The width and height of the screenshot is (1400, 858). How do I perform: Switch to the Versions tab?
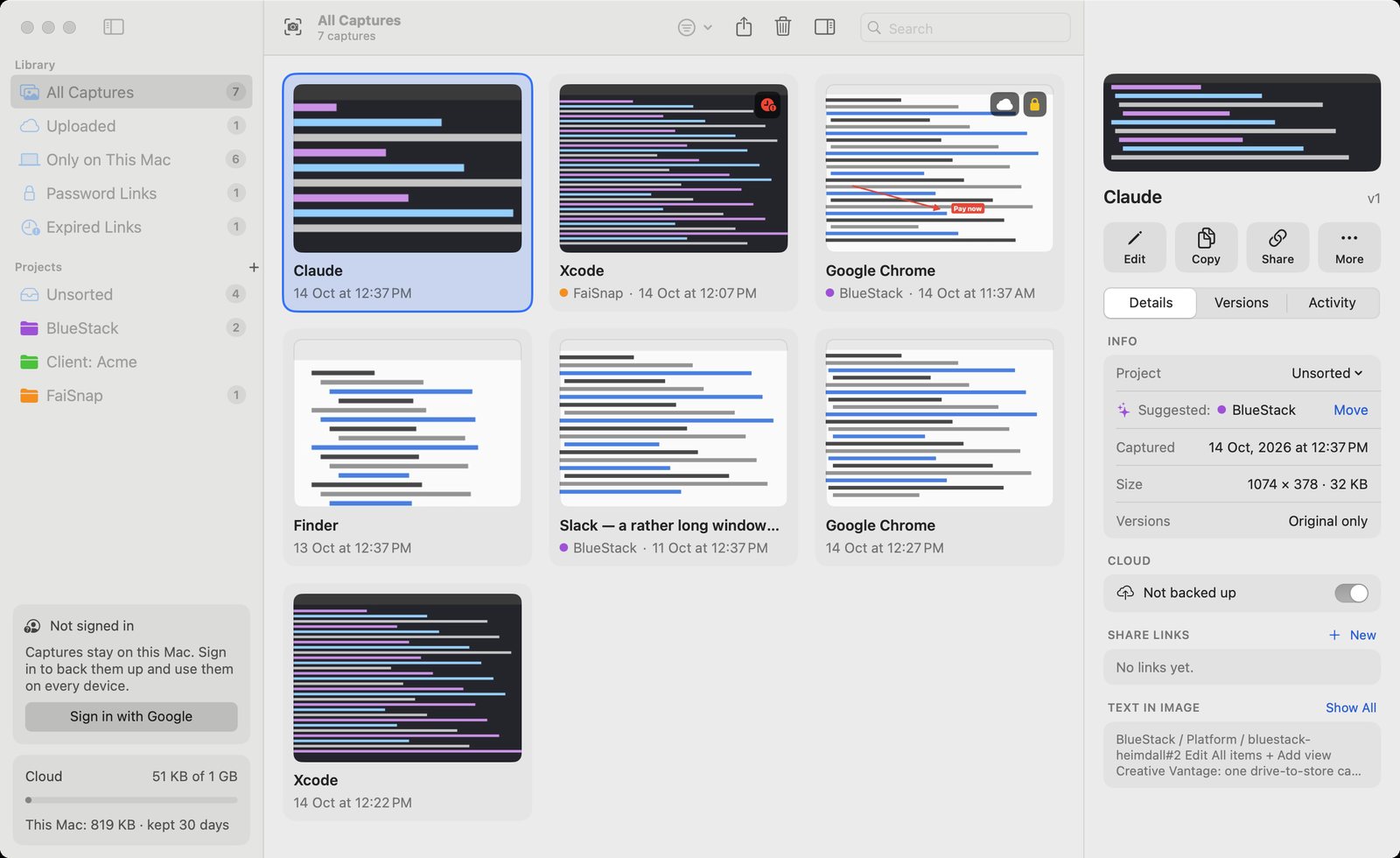1241,303
